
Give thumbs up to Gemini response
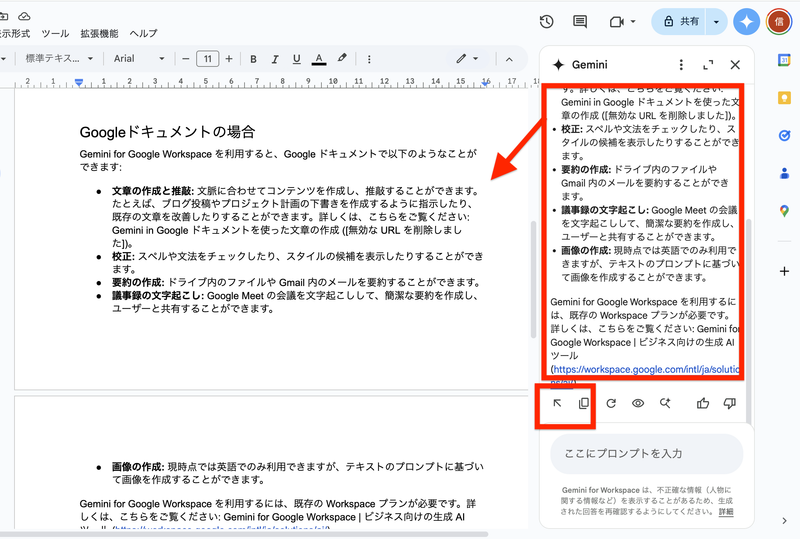(703, 403)
